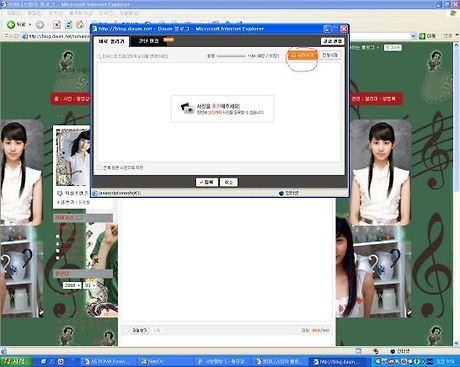
Task: Open the 2008 year dropdown in blog sidebar
Action: [x=72, y=286]
